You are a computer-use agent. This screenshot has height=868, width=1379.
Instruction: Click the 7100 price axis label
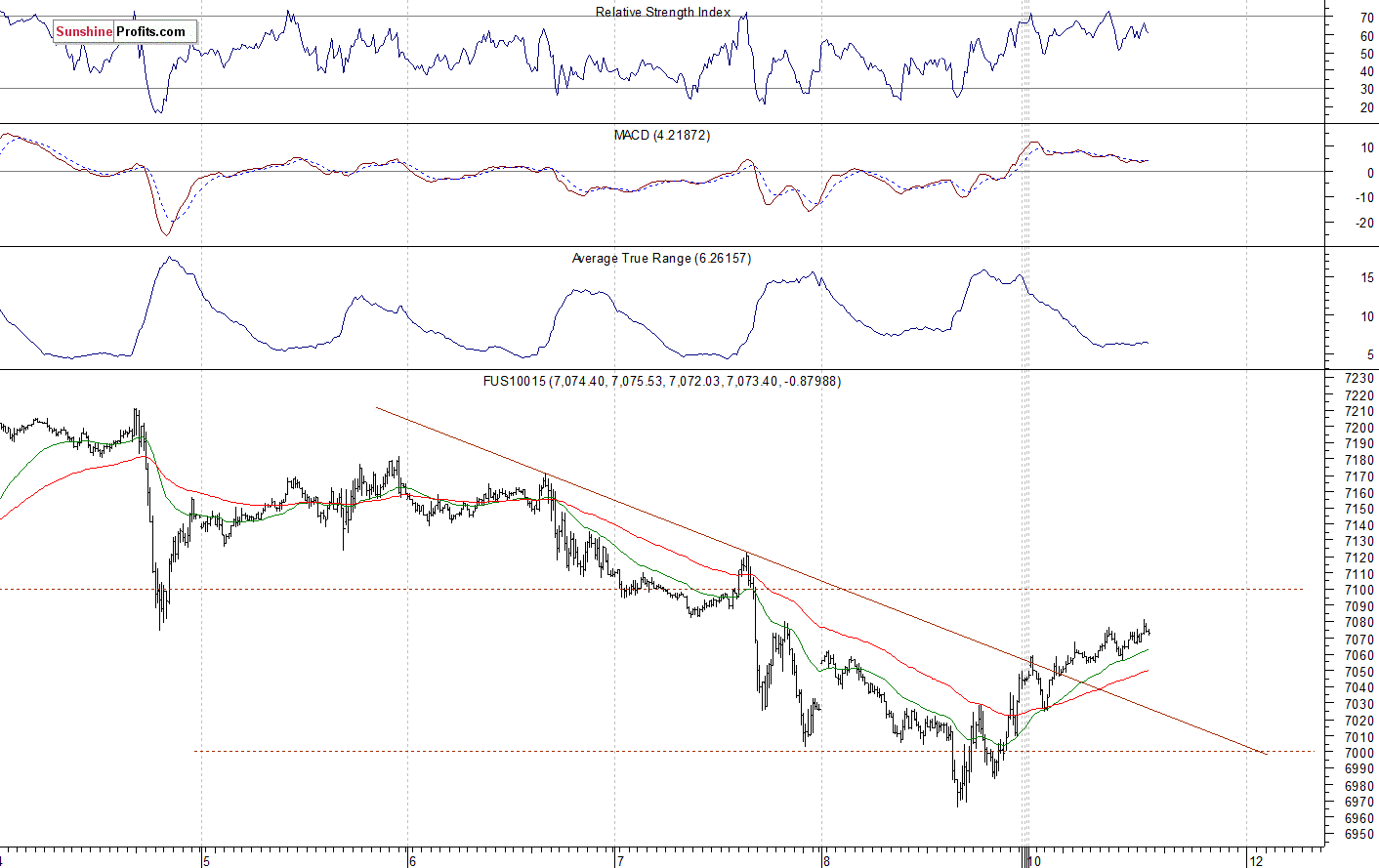[1358, 590]
